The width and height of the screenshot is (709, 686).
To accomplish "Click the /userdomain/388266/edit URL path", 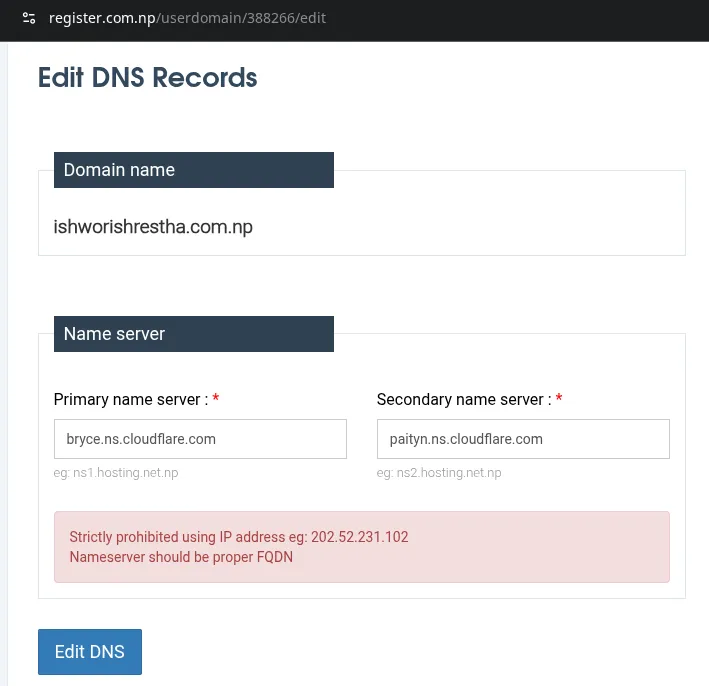I will pos(240,18).
